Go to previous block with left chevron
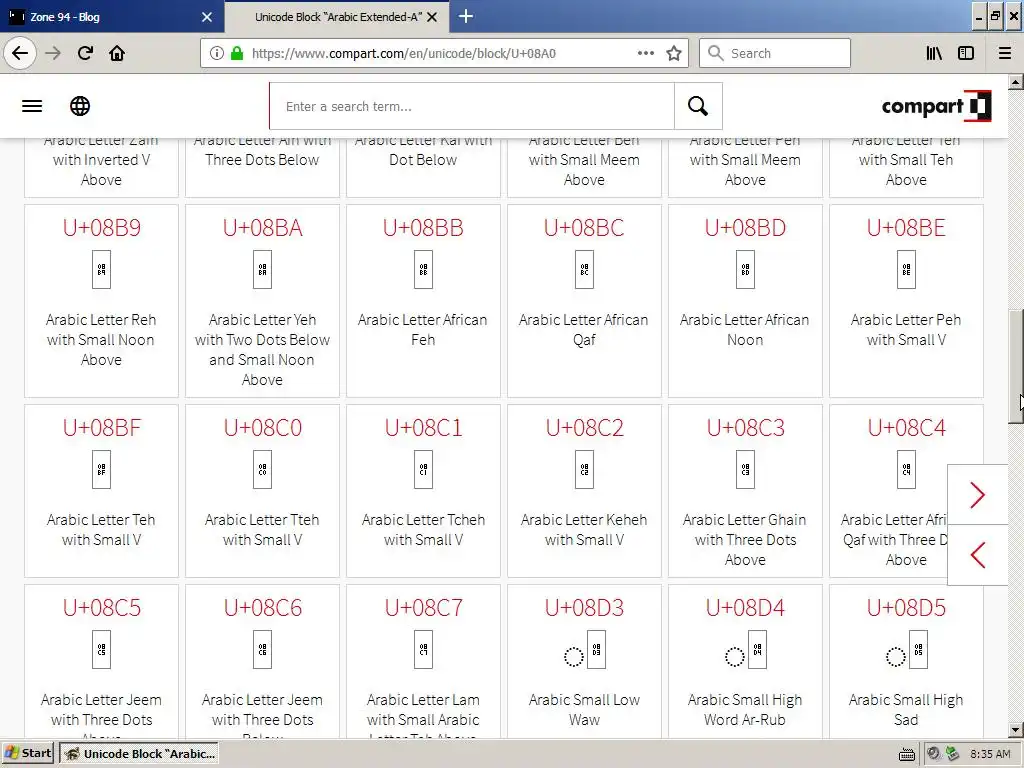The image size is (1024, 768). coord(978,555)
